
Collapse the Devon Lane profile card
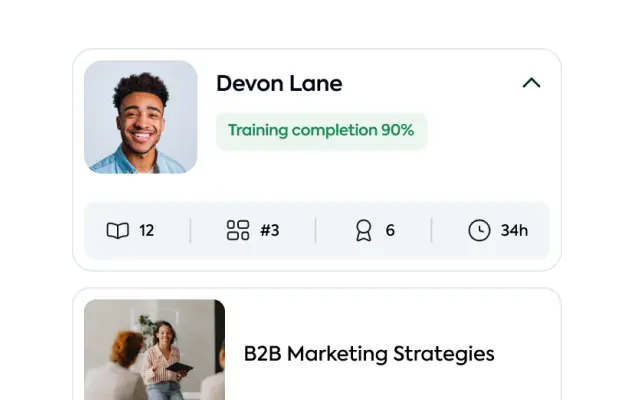[x=531, y=83]
